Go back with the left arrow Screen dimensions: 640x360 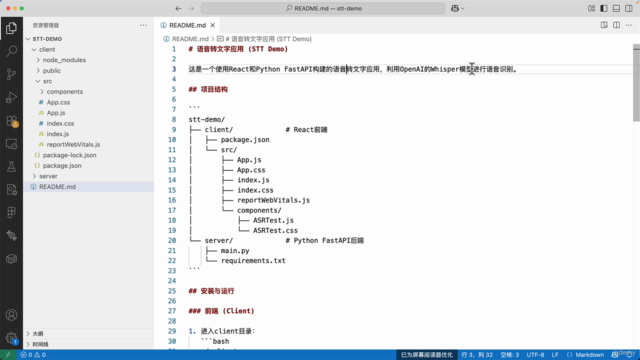[178, 8]
